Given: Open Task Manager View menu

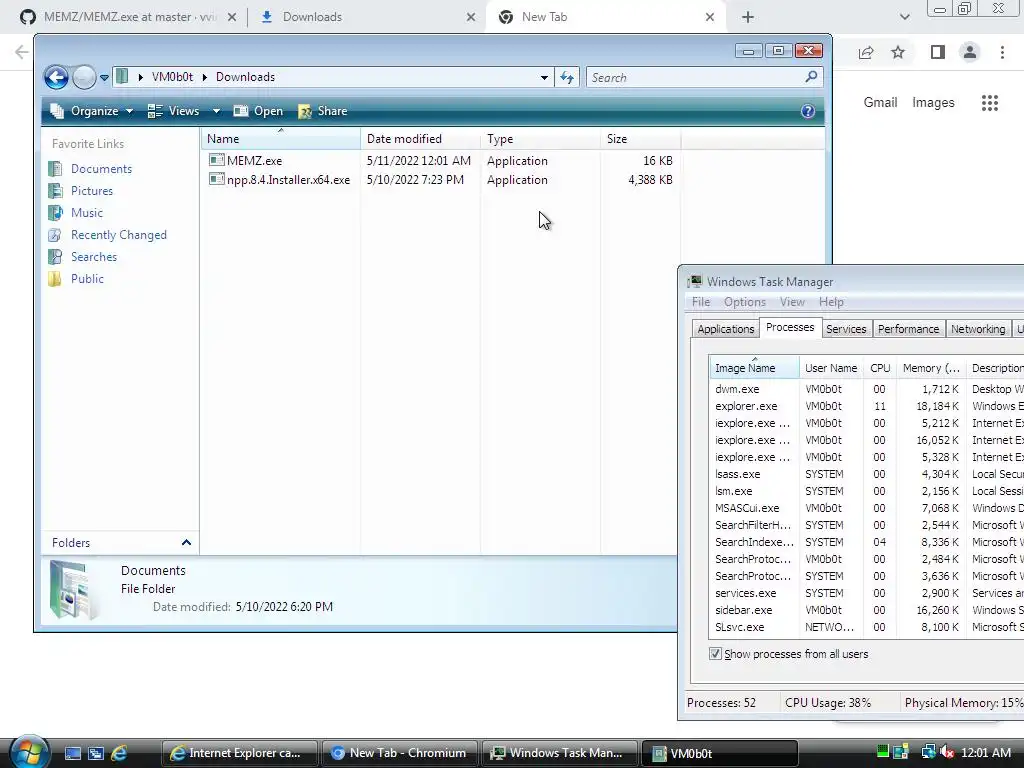Looking at the screenshot, I should click(x=792, y=302).
